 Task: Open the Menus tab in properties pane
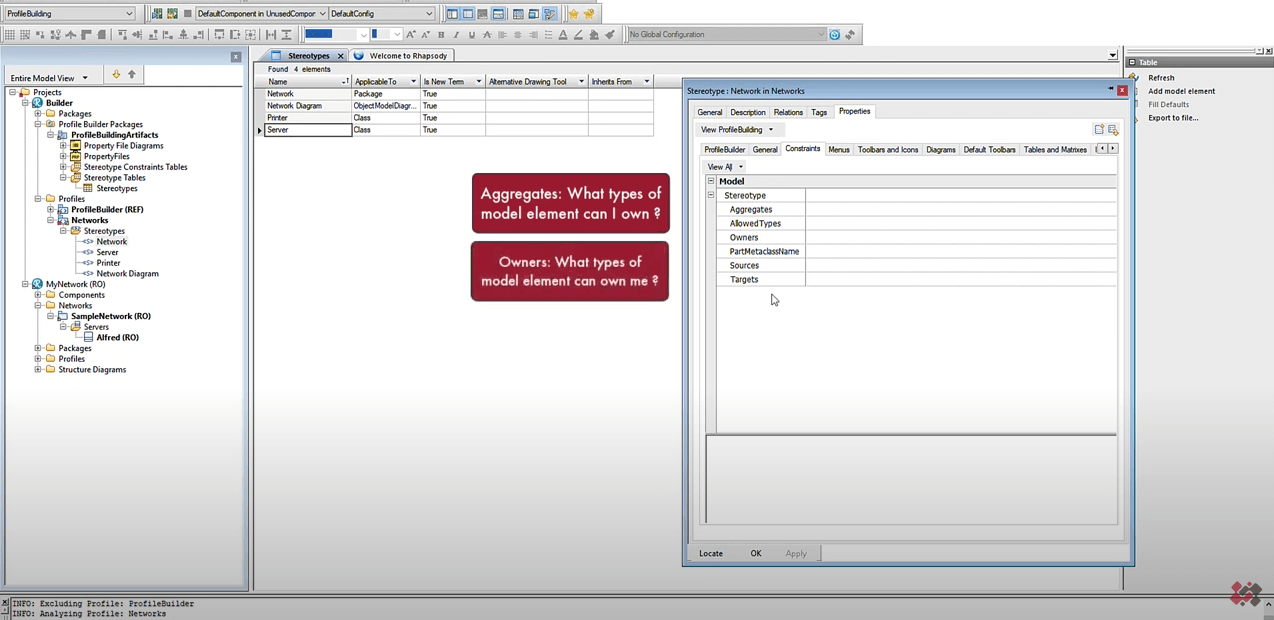pos(838,149)
